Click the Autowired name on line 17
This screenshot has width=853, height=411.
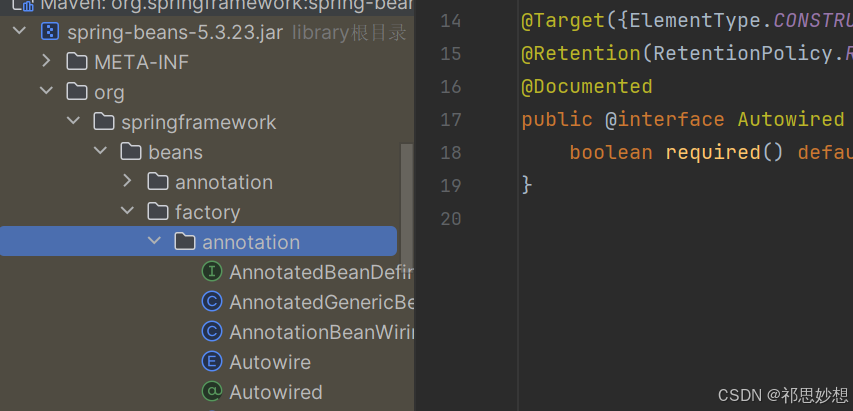coord(791,119)
